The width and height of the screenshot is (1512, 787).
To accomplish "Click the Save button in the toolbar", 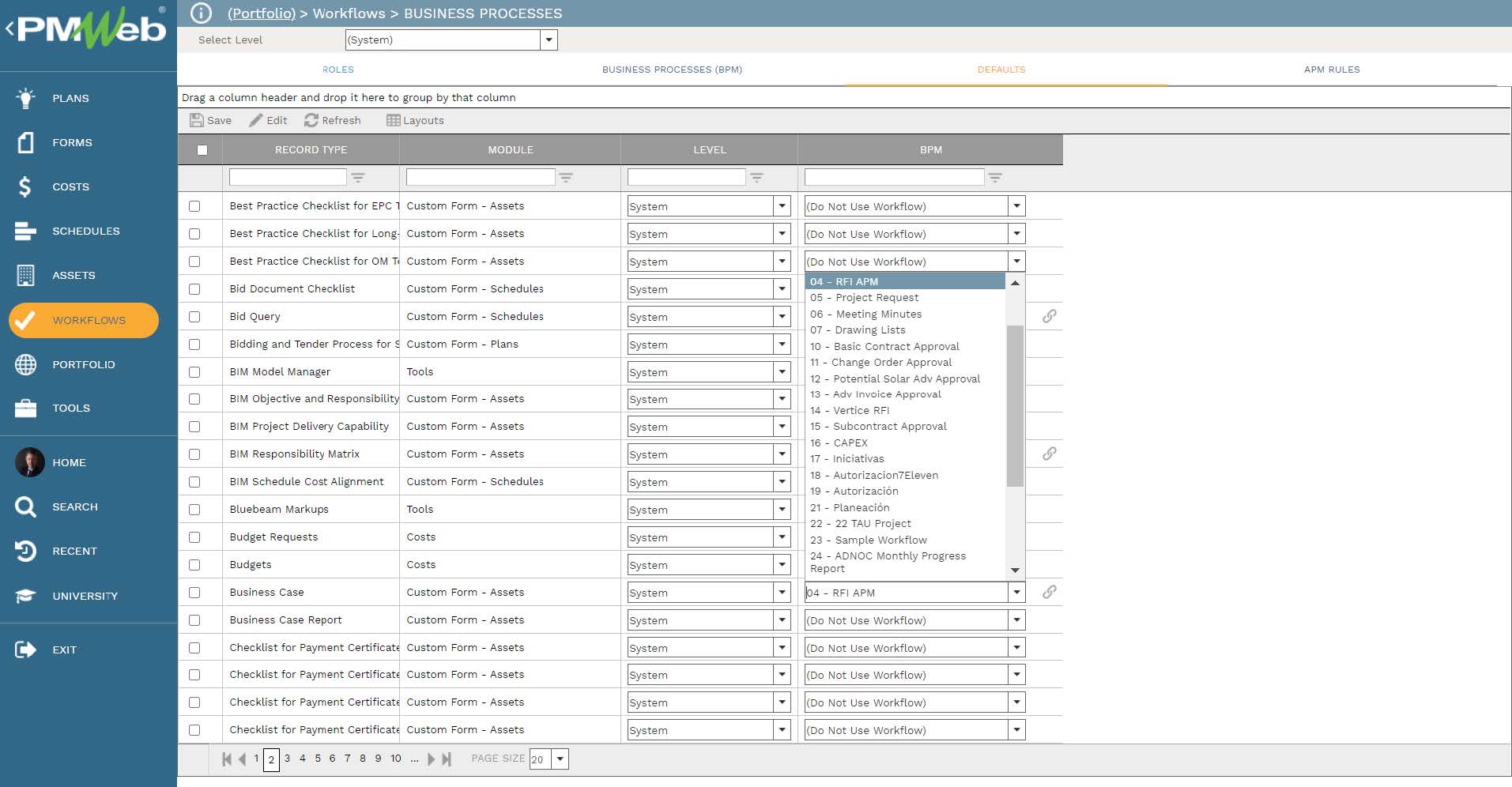I will tap(211, 120).
